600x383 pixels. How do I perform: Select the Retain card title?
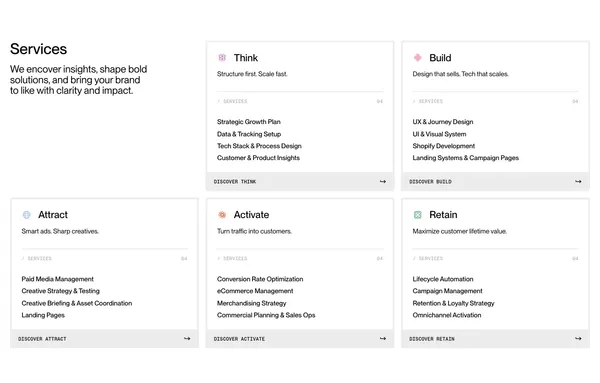[x=443, y=215]
